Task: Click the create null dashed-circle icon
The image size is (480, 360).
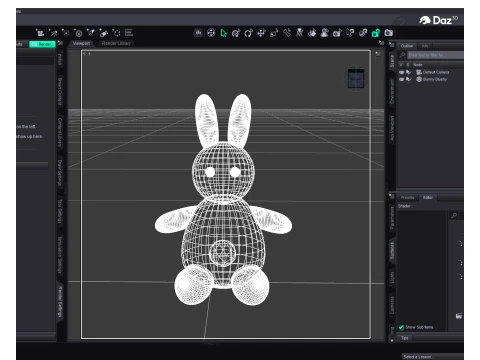Action: pyautogui.click(x=117, y=33)
